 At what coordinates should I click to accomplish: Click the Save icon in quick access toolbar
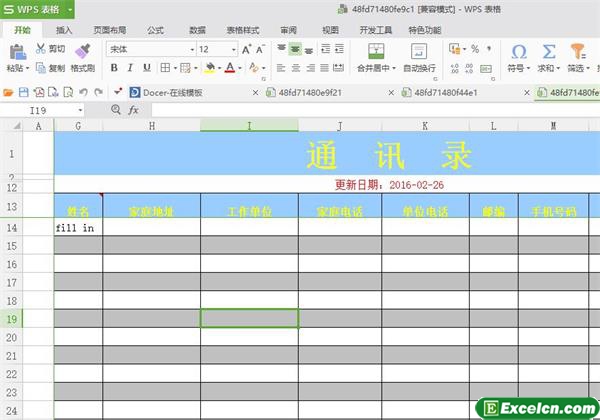click(23, 92)
